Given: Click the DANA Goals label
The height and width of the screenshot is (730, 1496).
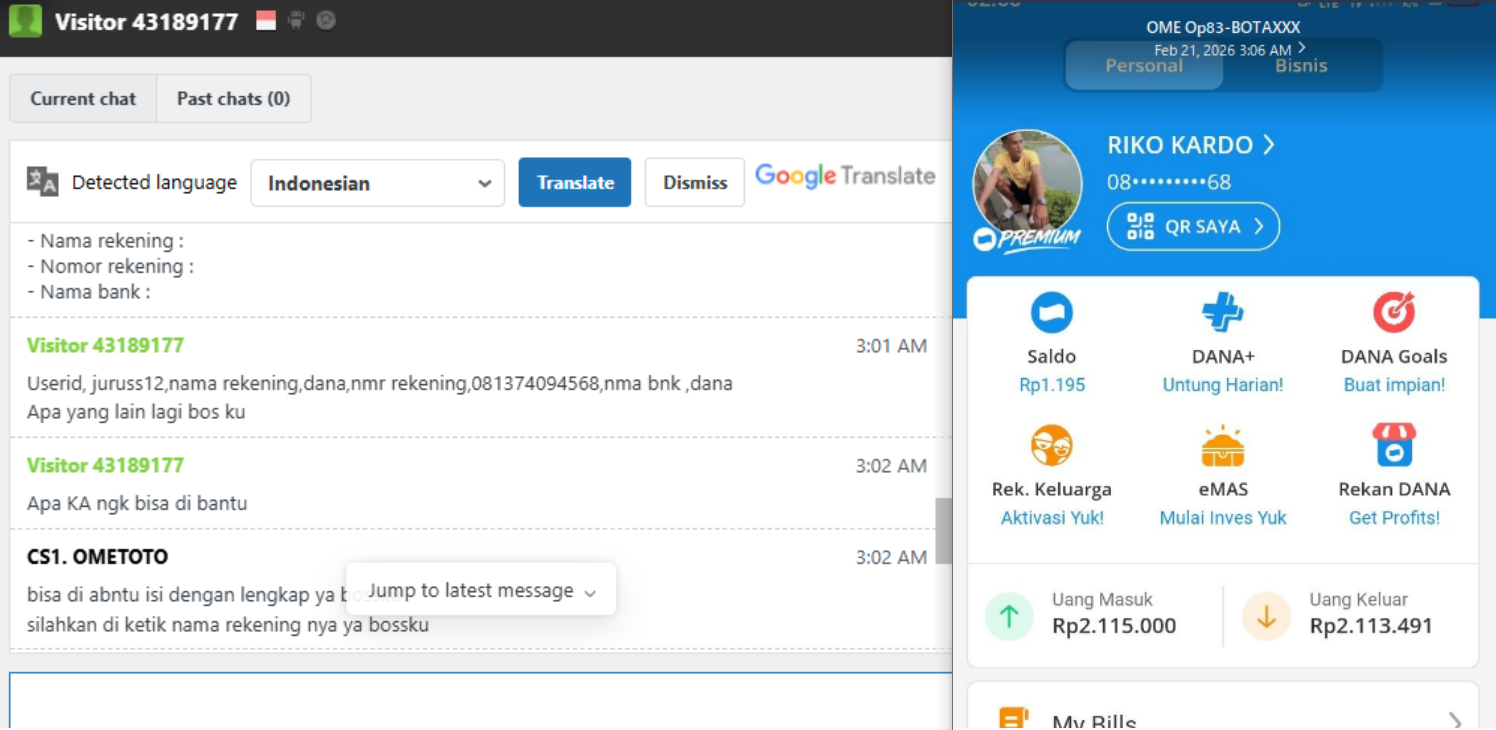Looking at the screenshot, I should click(x=1394, y=357).
